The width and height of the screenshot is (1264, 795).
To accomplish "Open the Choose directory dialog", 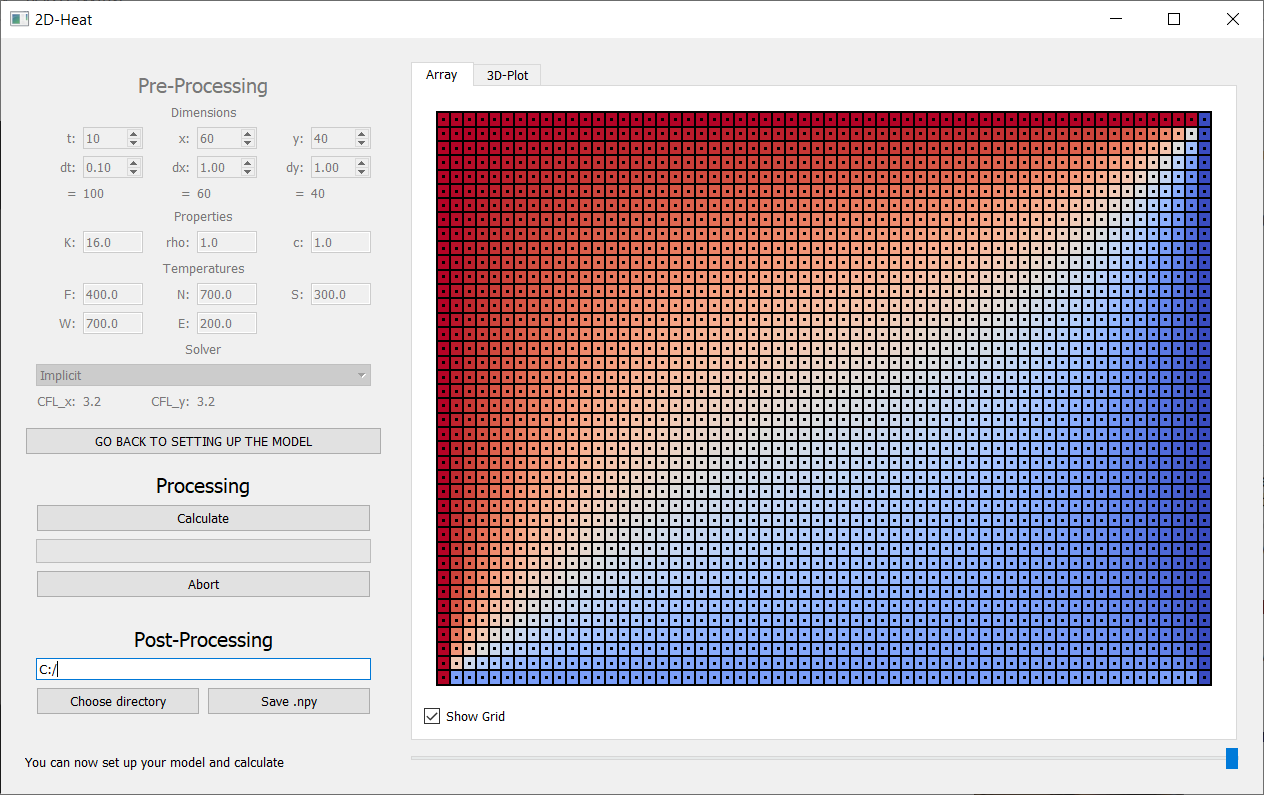I will [x=118, y=701].
